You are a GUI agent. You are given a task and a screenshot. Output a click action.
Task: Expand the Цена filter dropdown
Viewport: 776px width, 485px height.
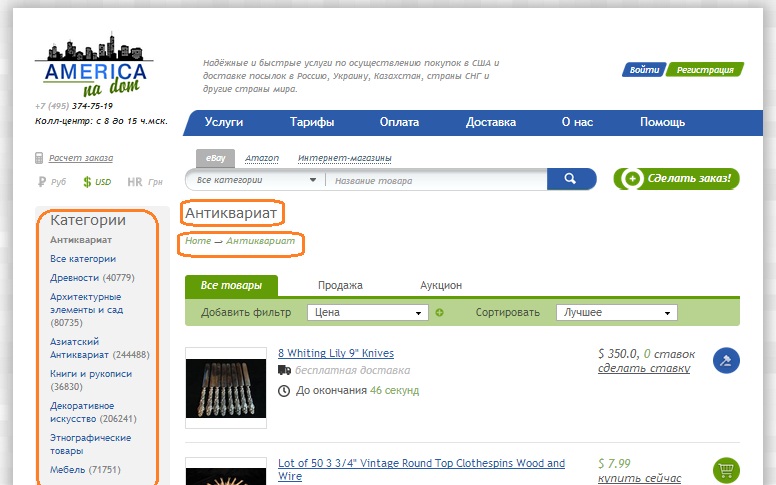[367, 313]
